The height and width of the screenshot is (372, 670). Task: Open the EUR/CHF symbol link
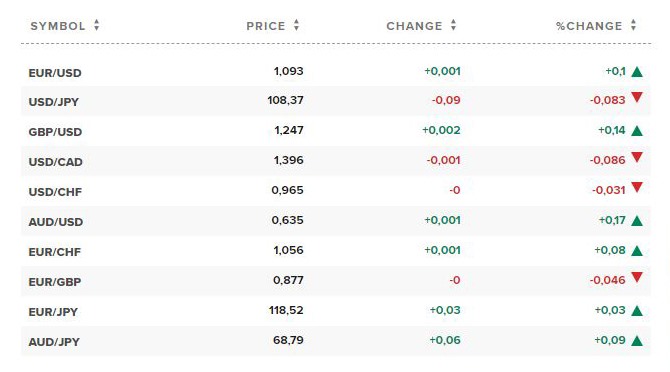(x=54, y=252)
